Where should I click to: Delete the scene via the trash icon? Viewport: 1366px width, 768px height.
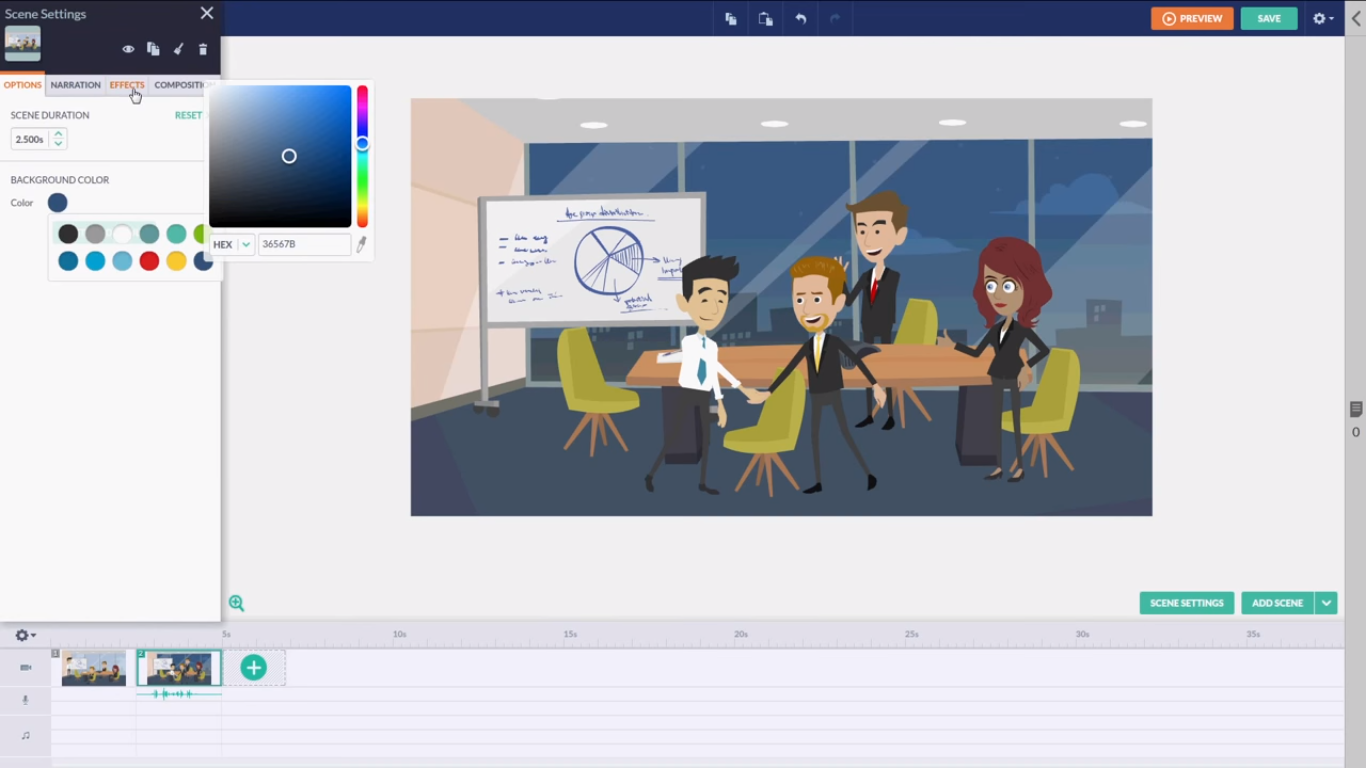coord(203,48)
